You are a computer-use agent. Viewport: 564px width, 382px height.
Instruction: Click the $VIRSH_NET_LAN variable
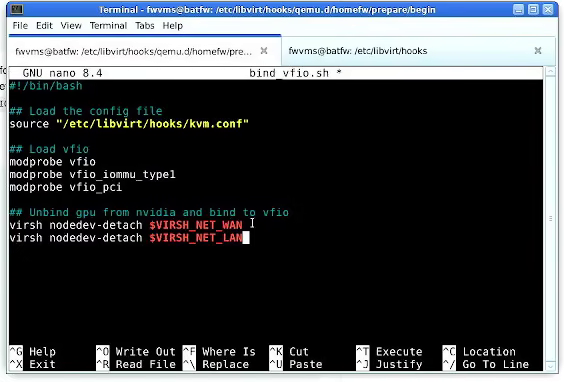(196, 238)
